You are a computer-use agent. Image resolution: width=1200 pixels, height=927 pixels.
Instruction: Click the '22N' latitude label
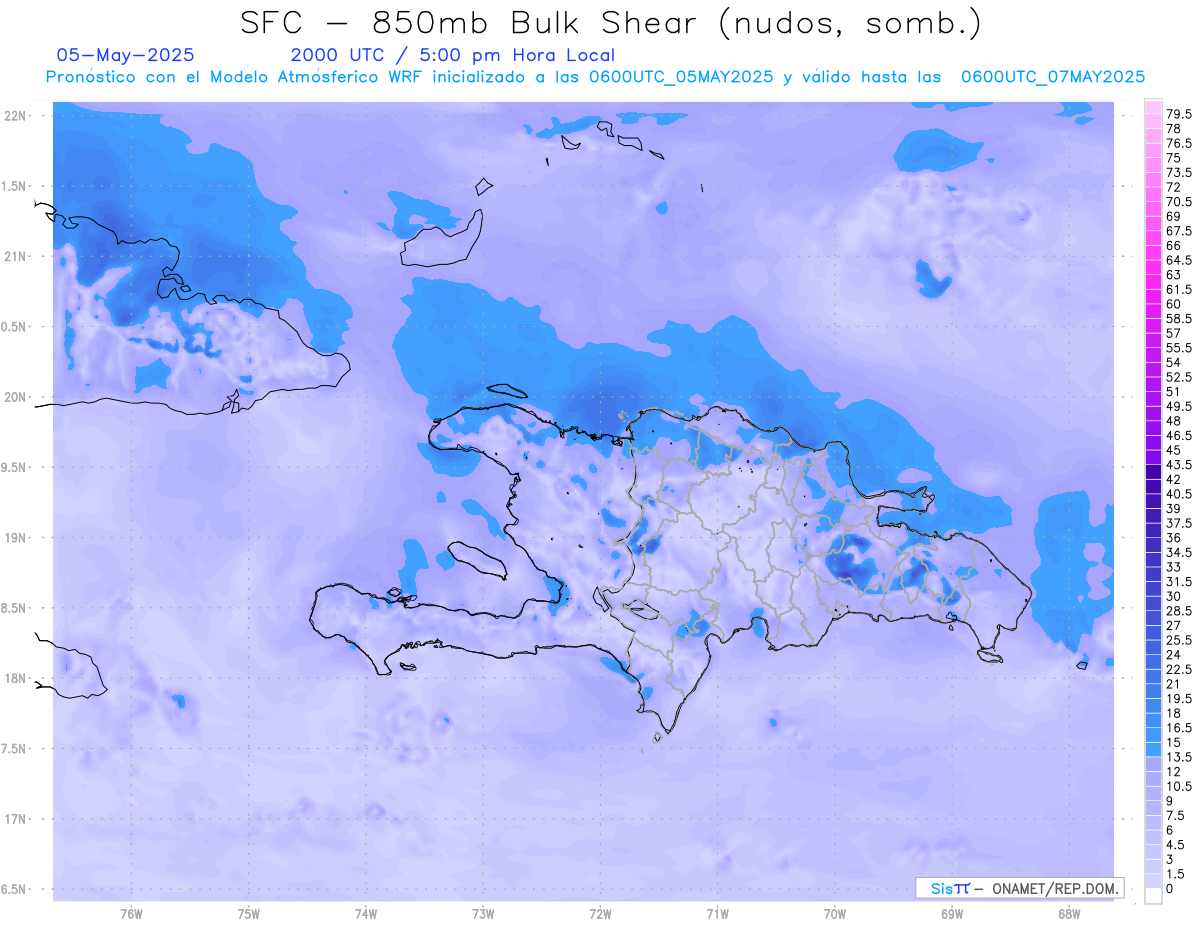click(x=15, y=116)
